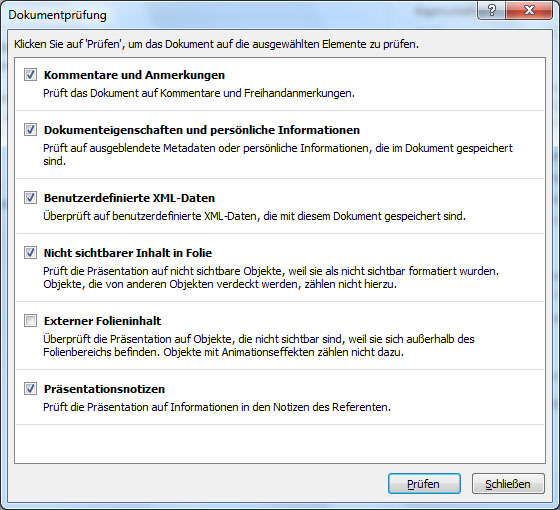Click the 'Nicht sichtbarer Inhalt in Folie' heading

[x=128, y=253]
